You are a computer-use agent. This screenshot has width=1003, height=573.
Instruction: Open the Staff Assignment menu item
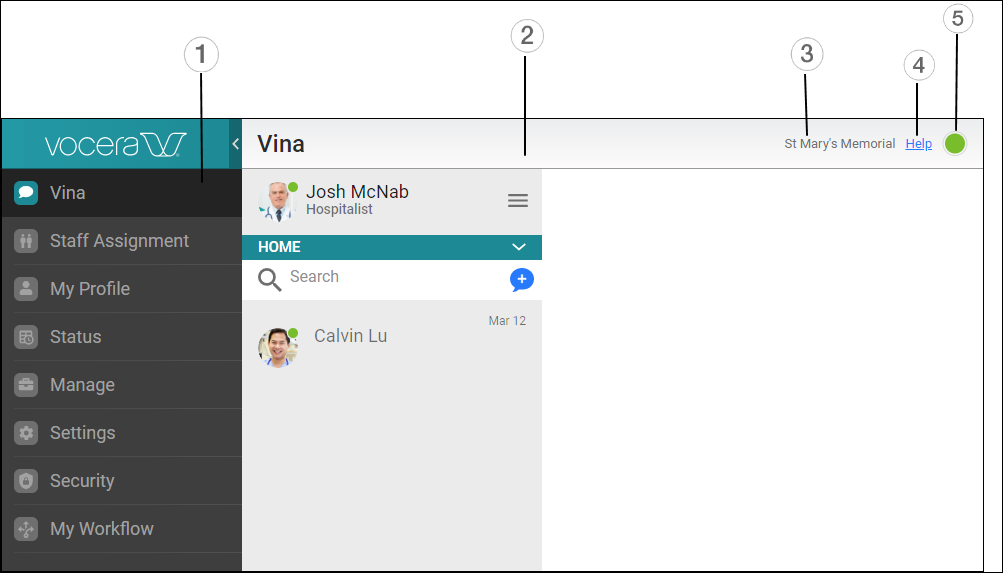pos(119,241)
